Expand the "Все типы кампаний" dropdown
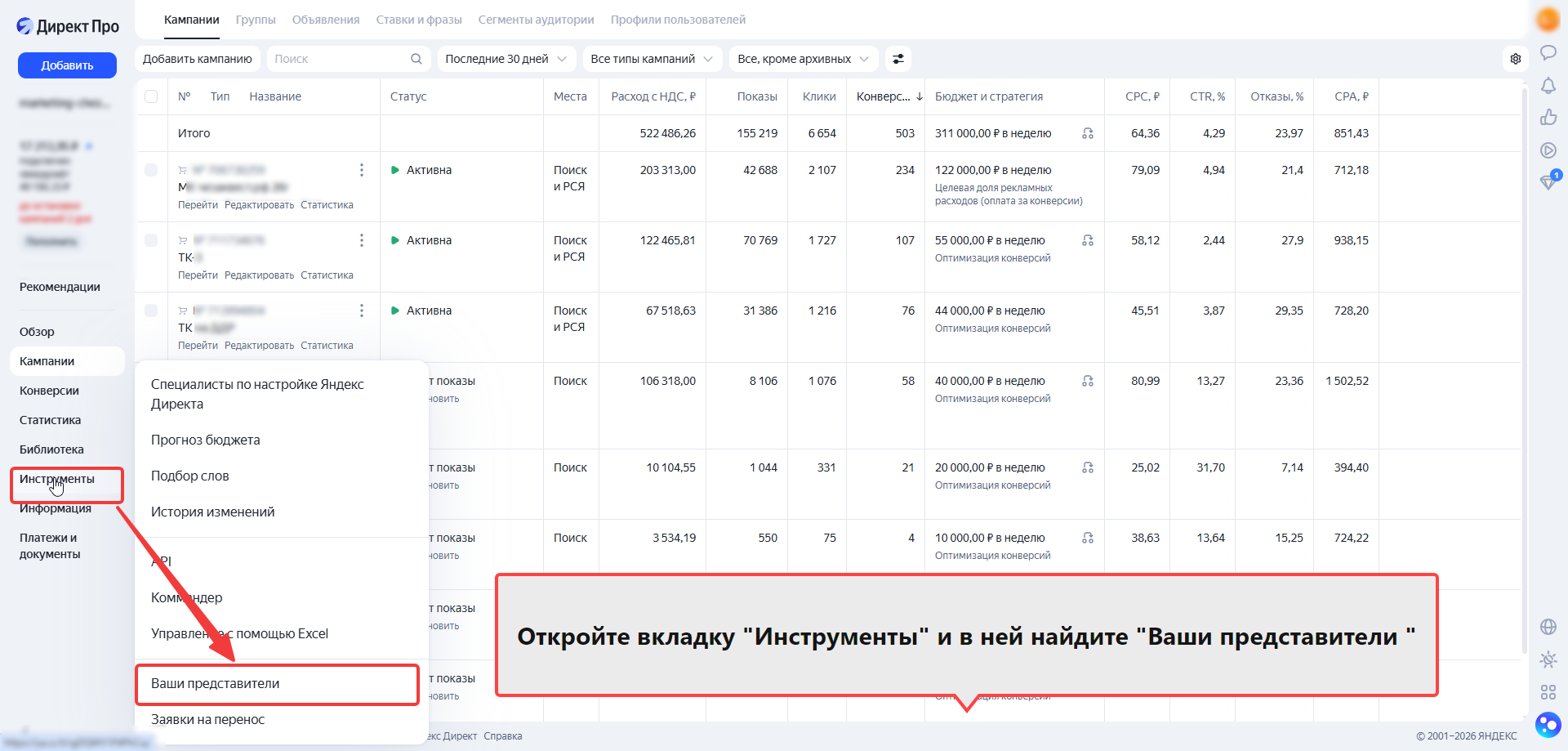1568x751 pixels. [652, 59]
